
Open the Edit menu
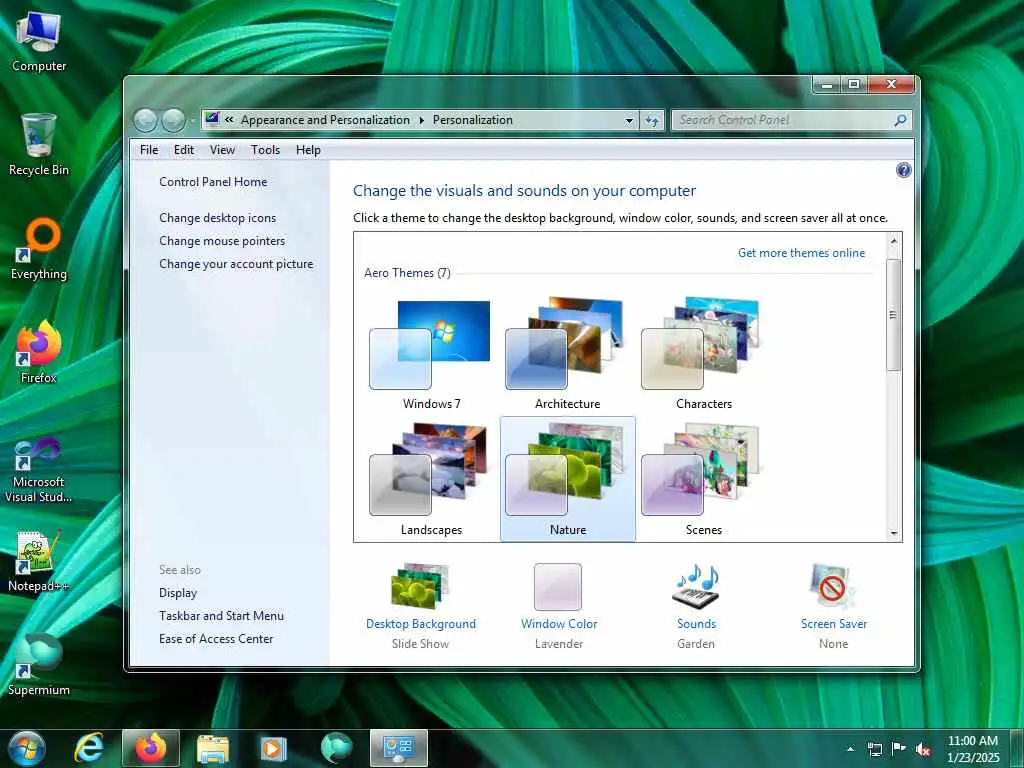click(184, 150)
